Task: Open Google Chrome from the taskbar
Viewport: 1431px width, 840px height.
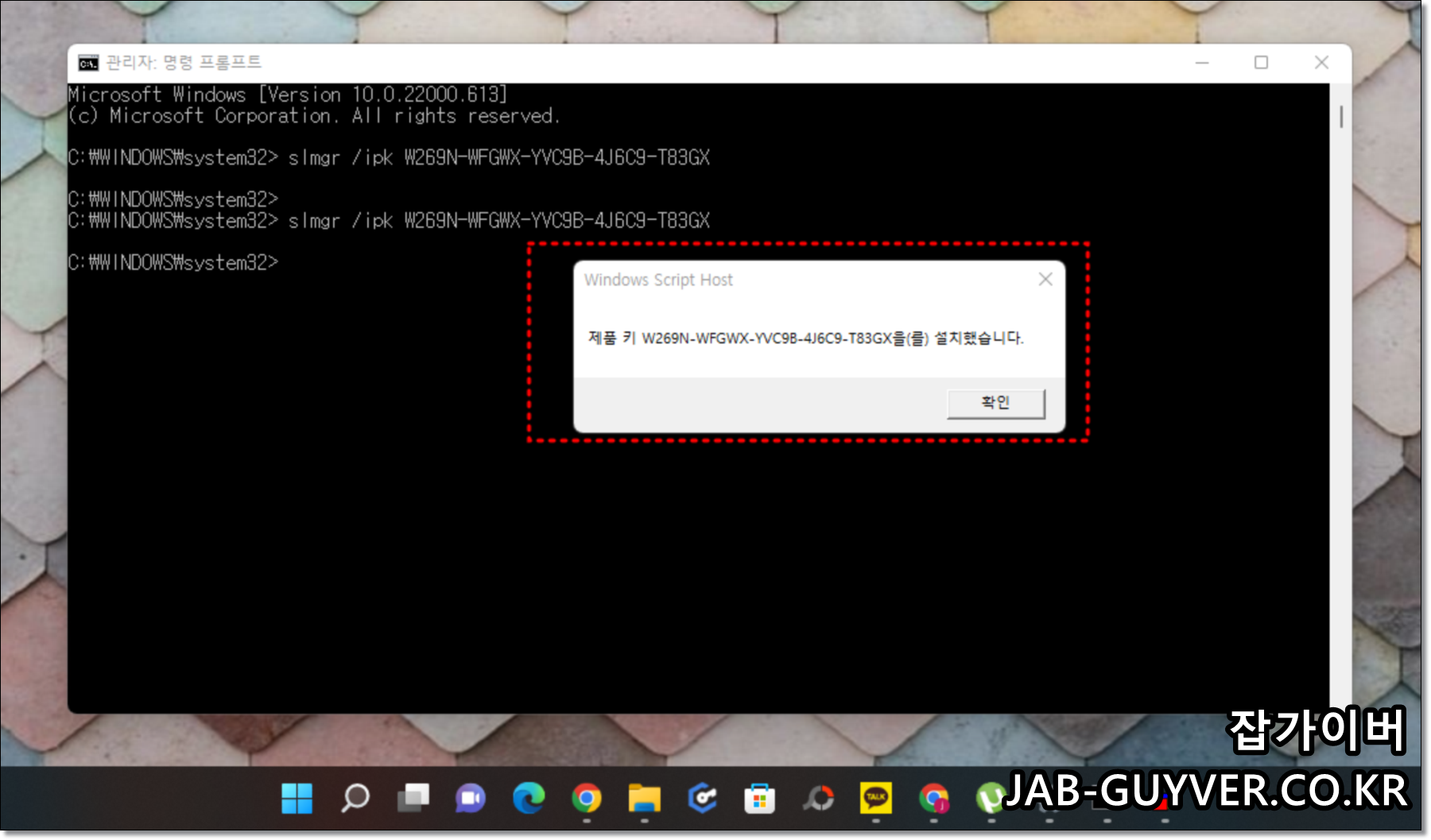Action: tap(587, 798)
